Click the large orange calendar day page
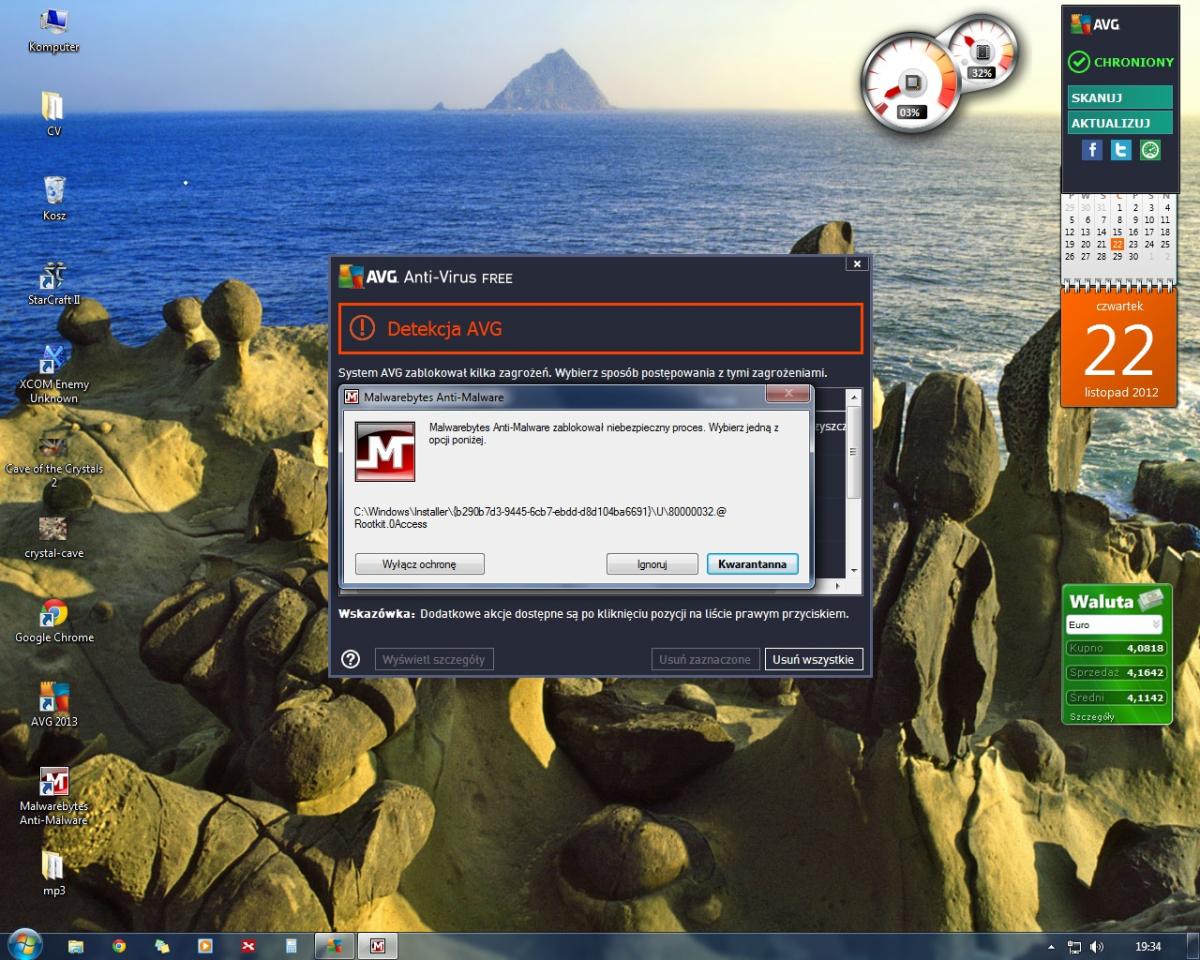 [1120, 348]
